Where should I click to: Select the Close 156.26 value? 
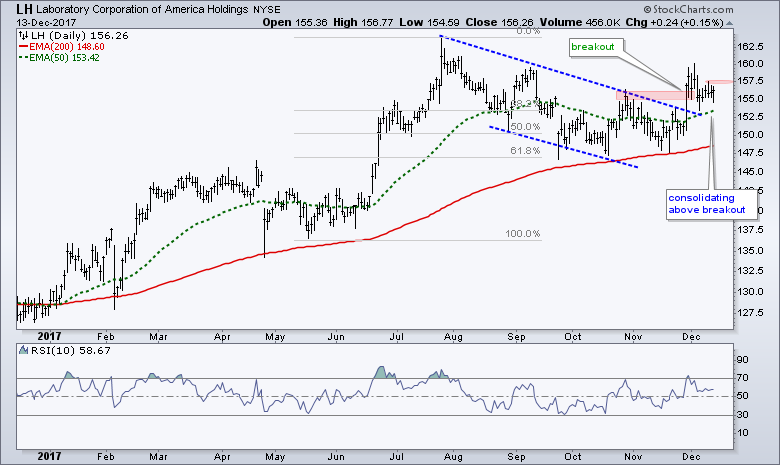(x=499, y=22)
